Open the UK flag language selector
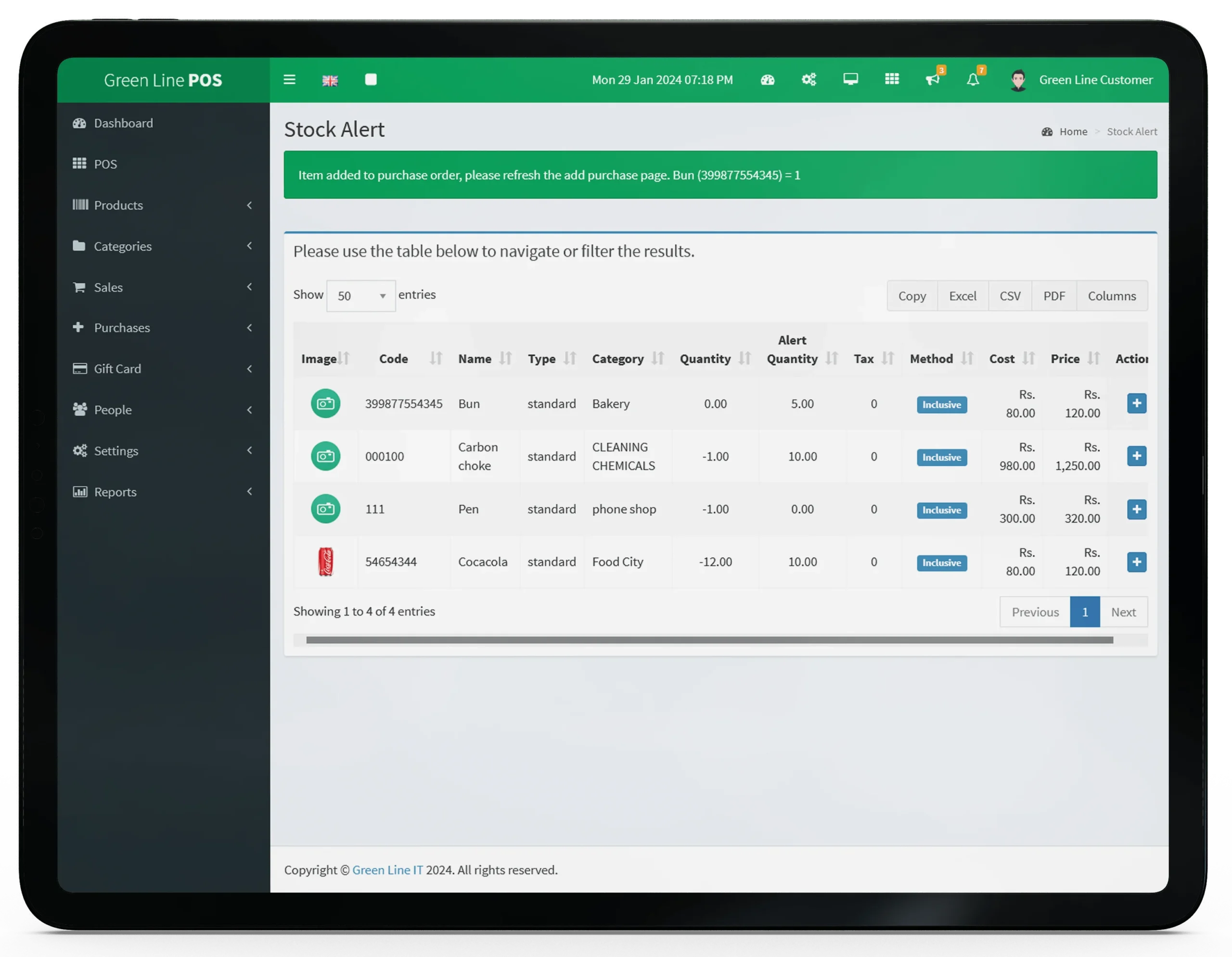The width and height of the screenshot is (1232, 957). (330, 80)
